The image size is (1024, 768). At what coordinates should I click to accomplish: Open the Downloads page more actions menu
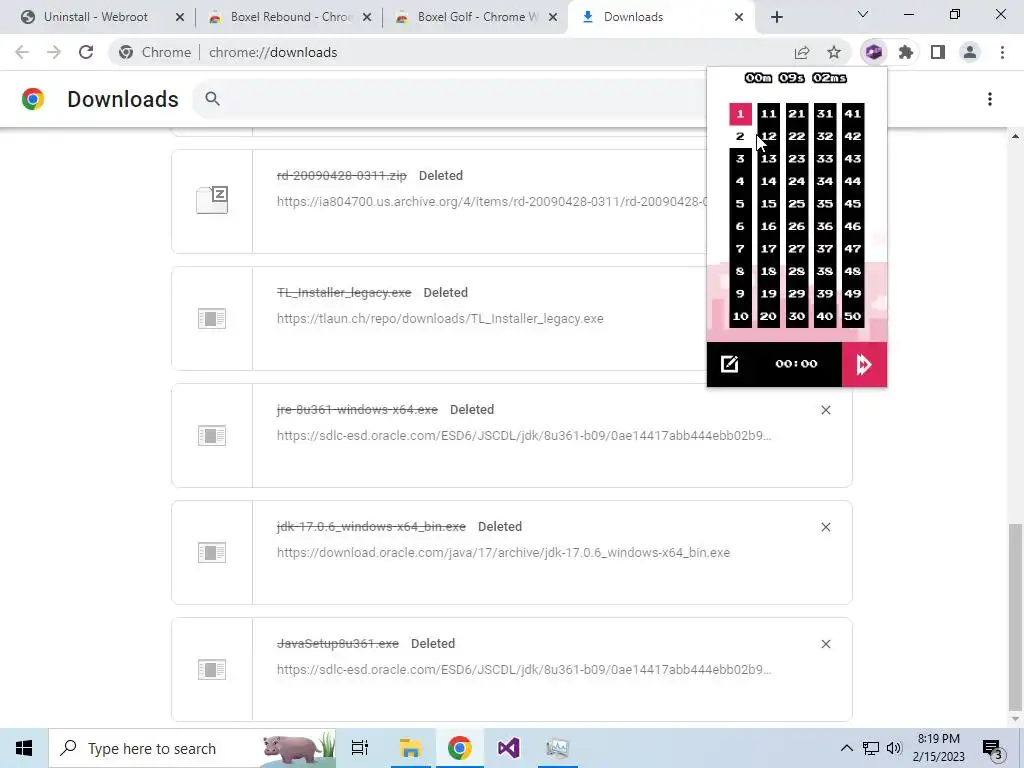990,99
